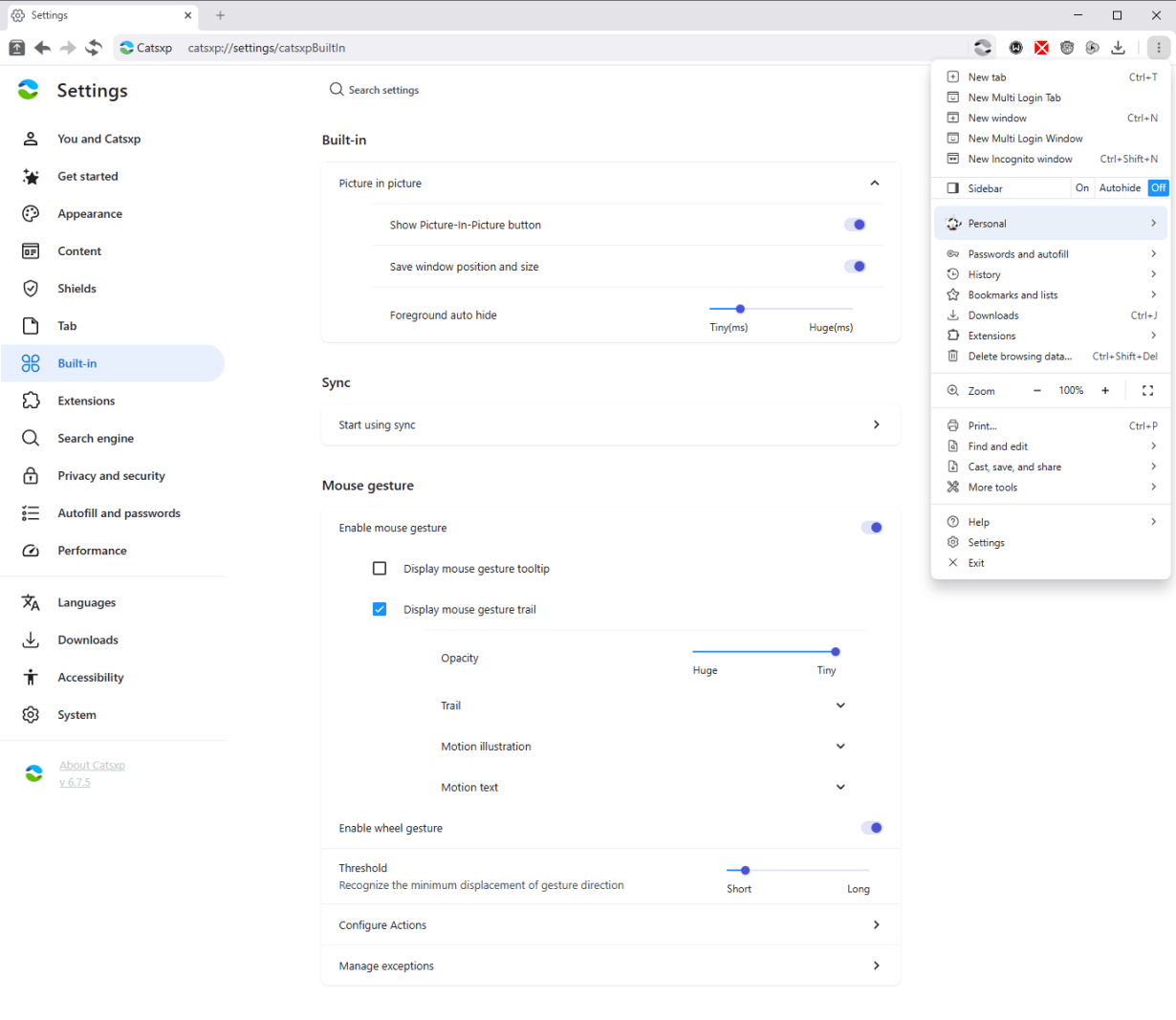Adjust the Opacity slider handle
The image size is (1176, 1020).
tap(836, 652)
